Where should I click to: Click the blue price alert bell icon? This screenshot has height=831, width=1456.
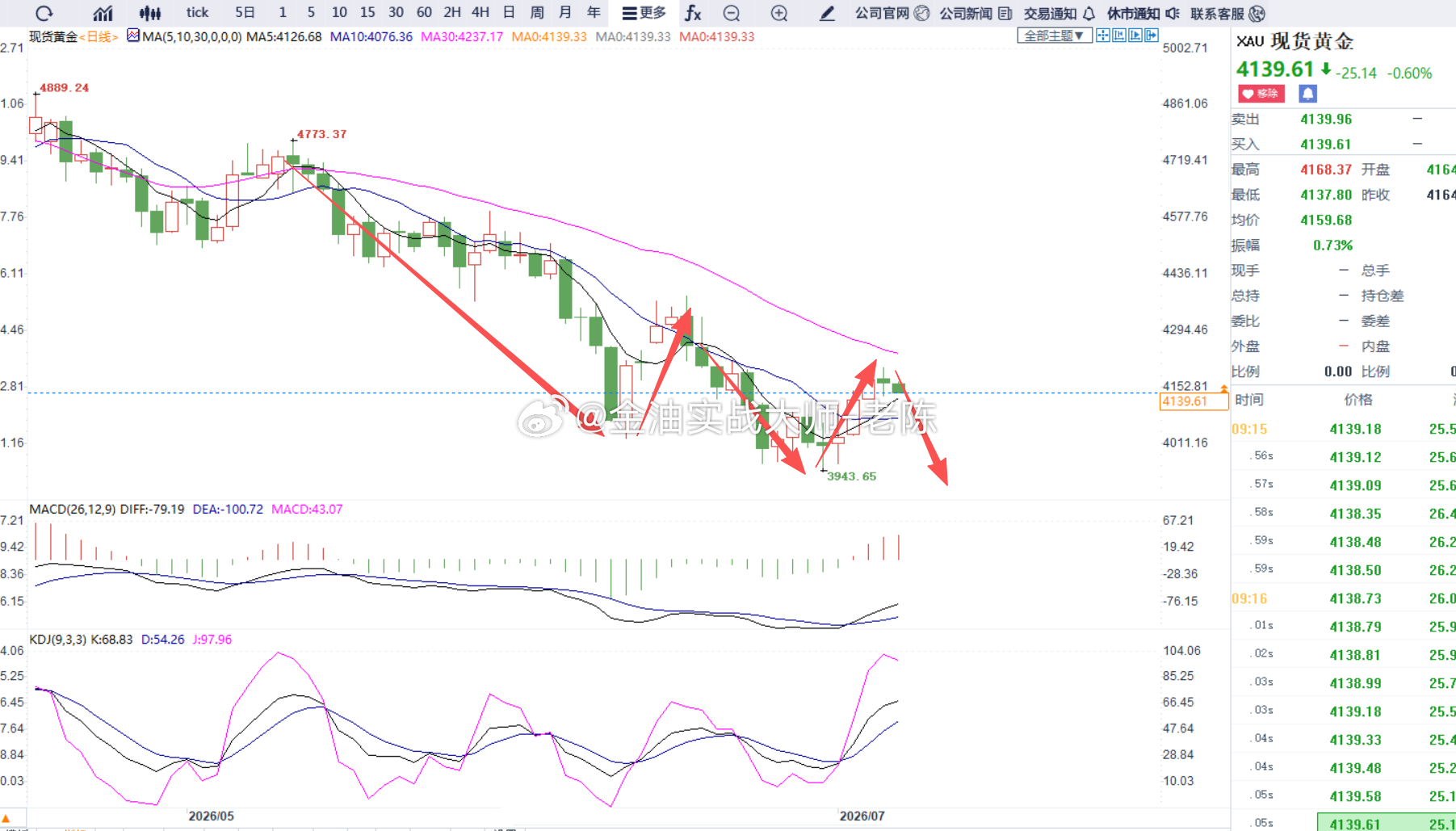pos(1307,94)
